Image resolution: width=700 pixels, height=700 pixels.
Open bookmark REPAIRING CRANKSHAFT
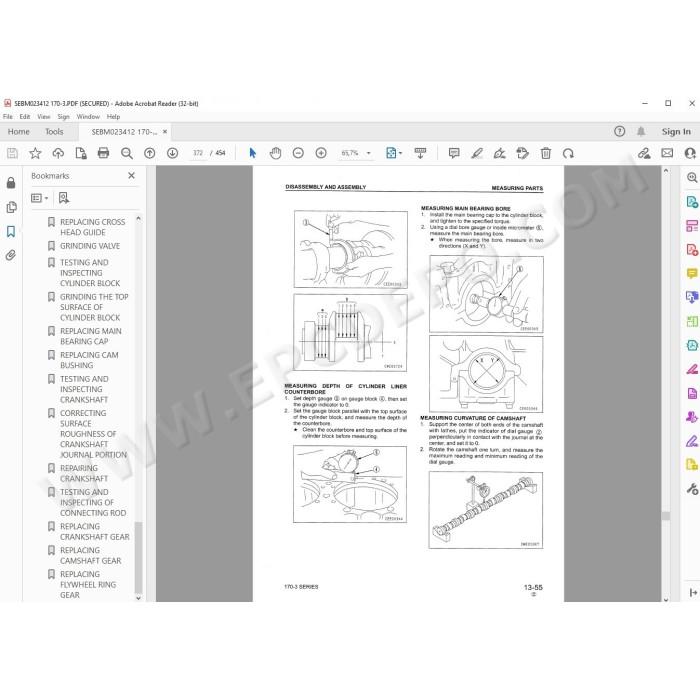[84, 473]
